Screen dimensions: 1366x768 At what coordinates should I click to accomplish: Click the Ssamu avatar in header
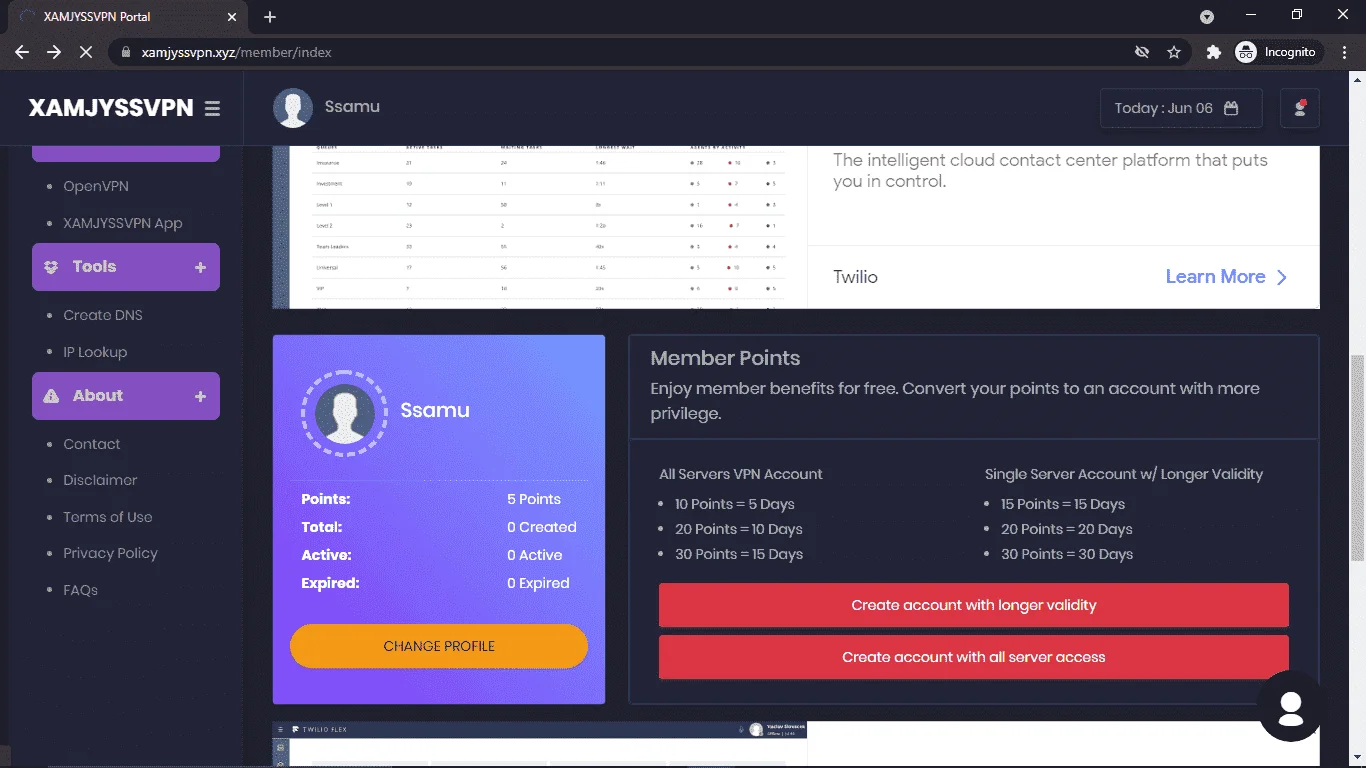click(293, 108)
